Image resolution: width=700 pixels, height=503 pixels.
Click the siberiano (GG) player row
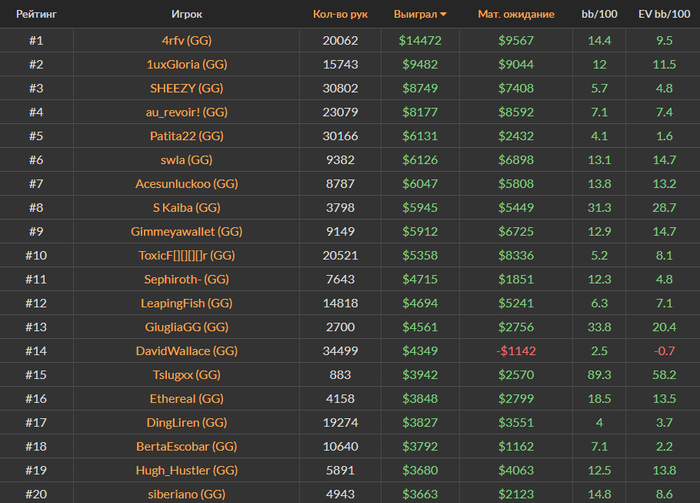[x=350, y=493]
